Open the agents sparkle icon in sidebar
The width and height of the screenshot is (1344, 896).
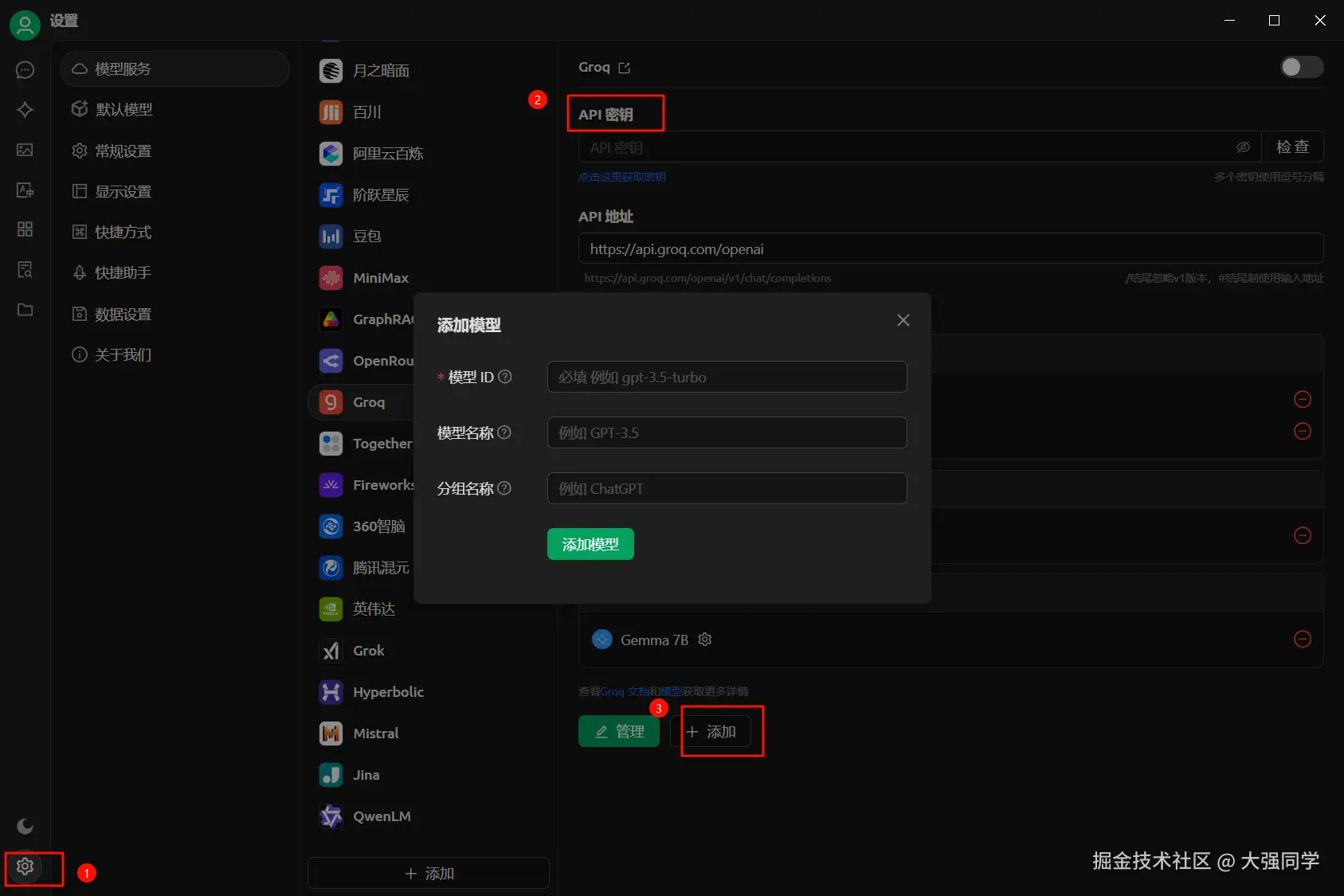[25, 110]
